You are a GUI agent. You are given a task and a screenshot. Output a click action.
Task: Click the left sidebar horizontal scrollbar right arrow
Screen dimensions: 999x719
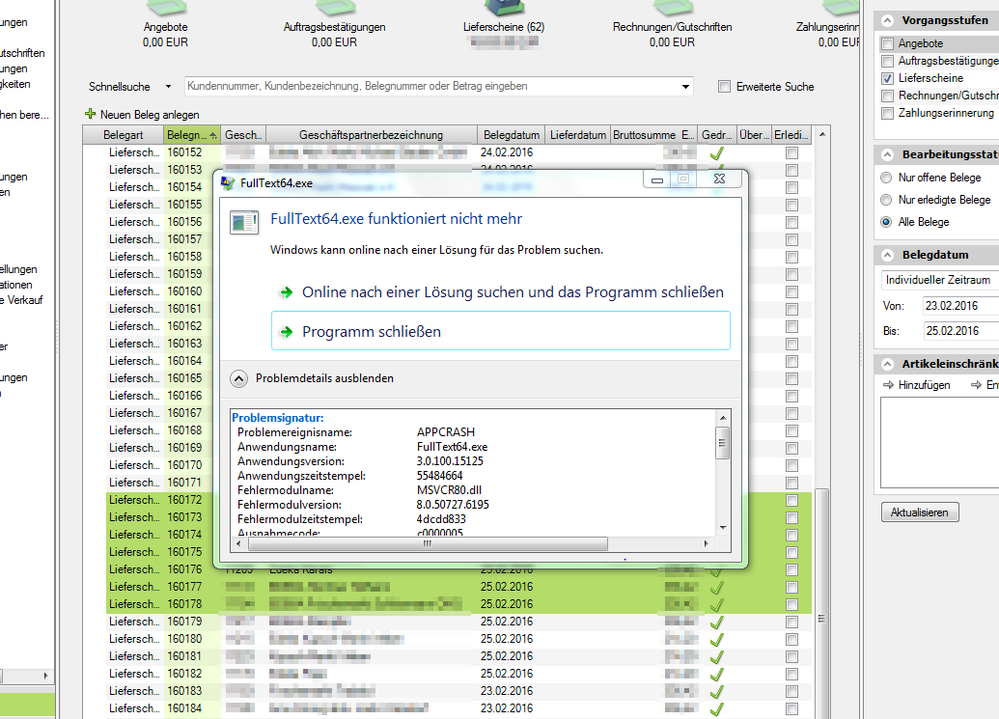point(46,676)
